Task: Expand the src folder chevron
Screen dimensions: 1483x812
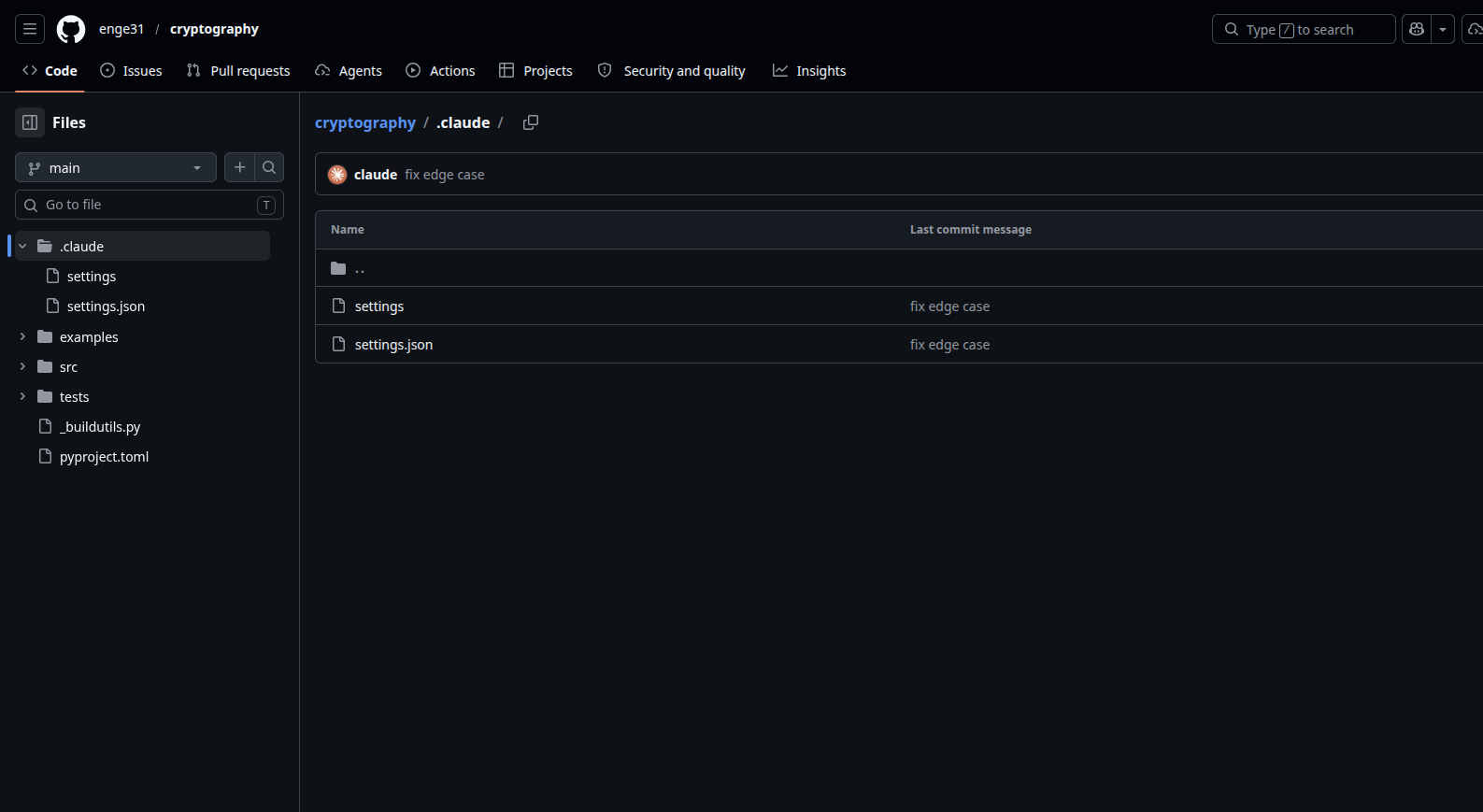Action: [22, 366]
